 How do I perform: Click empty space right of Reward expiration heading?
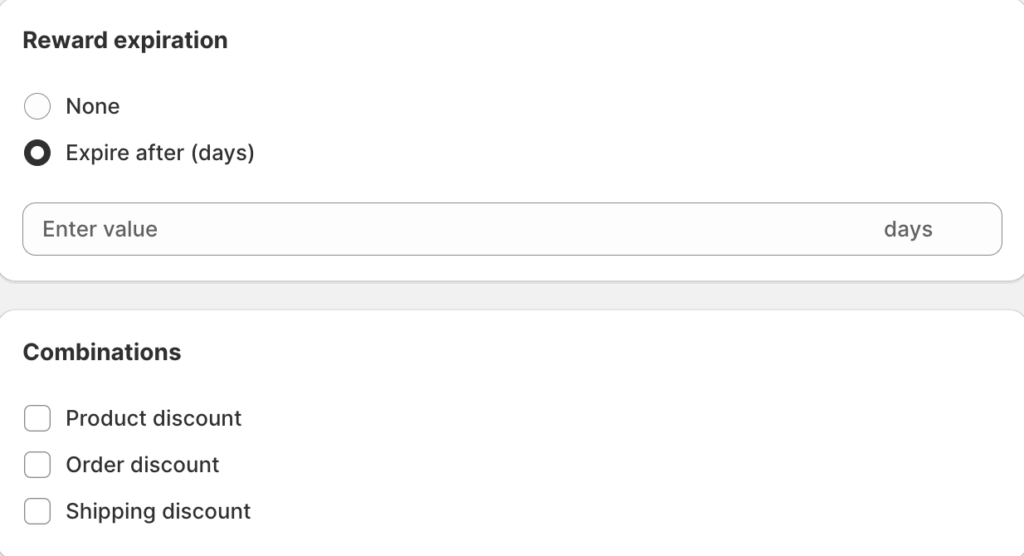coord(600,41)
